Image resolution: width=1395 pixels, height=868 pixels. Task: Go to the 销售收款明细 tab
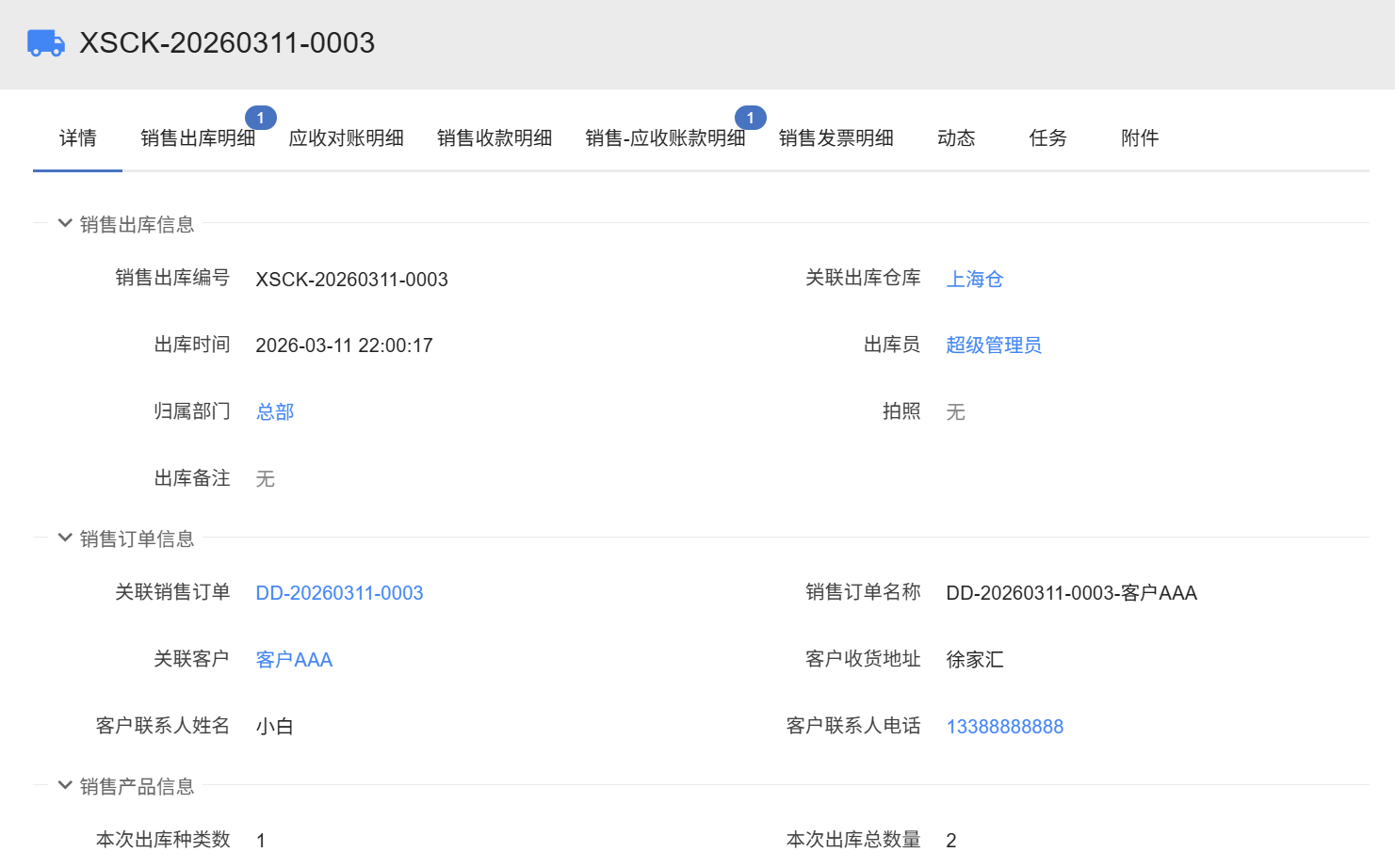click(495, 138)
